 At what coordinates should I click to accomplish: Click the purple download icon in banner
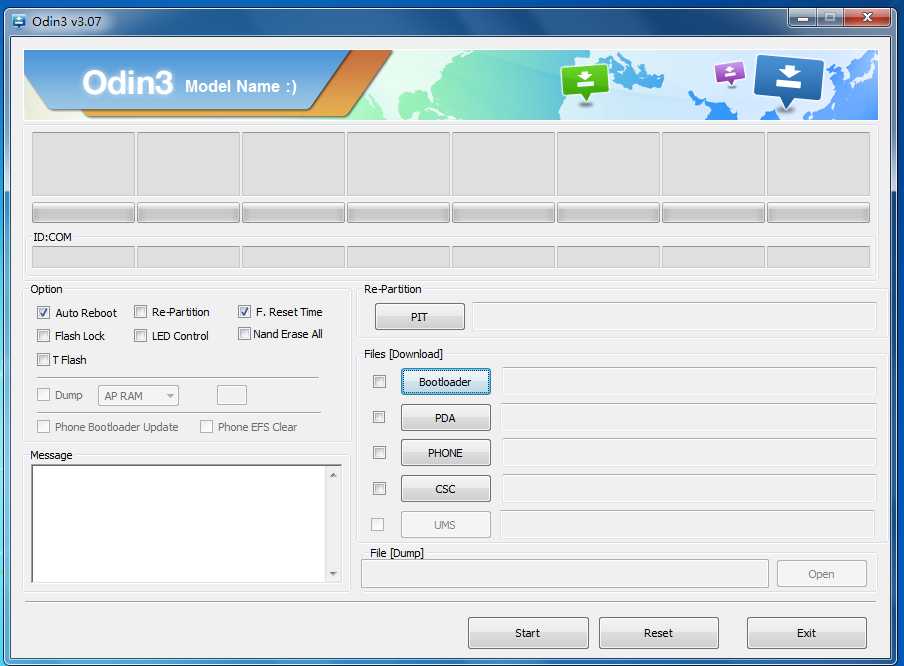coord(729,73)
